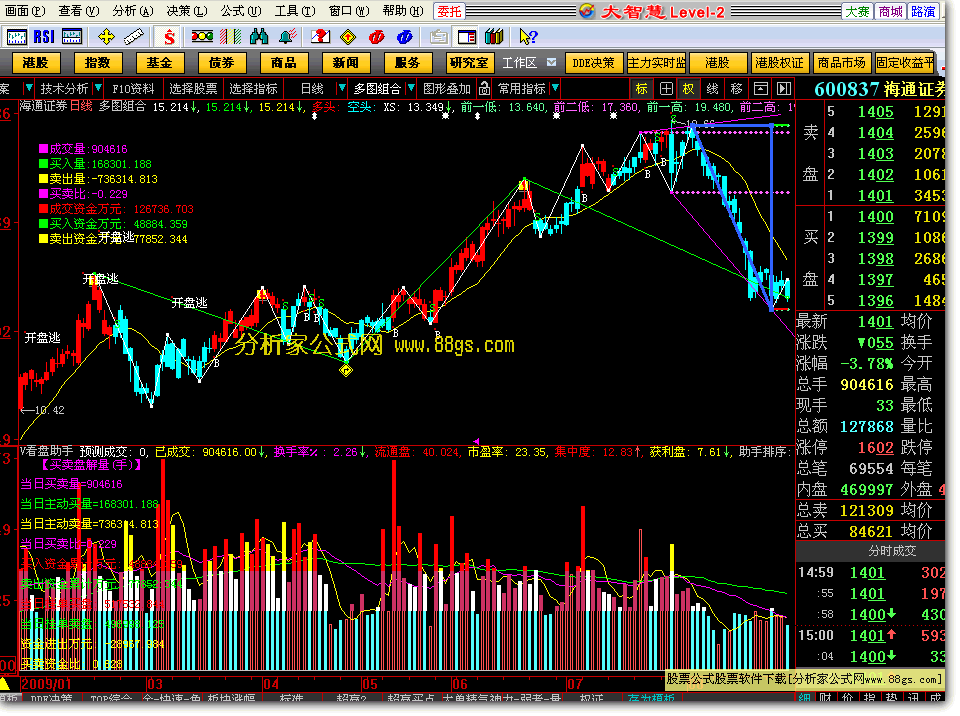
Task: Click the red circular Phi icon
Action: (x=377, y=37)
